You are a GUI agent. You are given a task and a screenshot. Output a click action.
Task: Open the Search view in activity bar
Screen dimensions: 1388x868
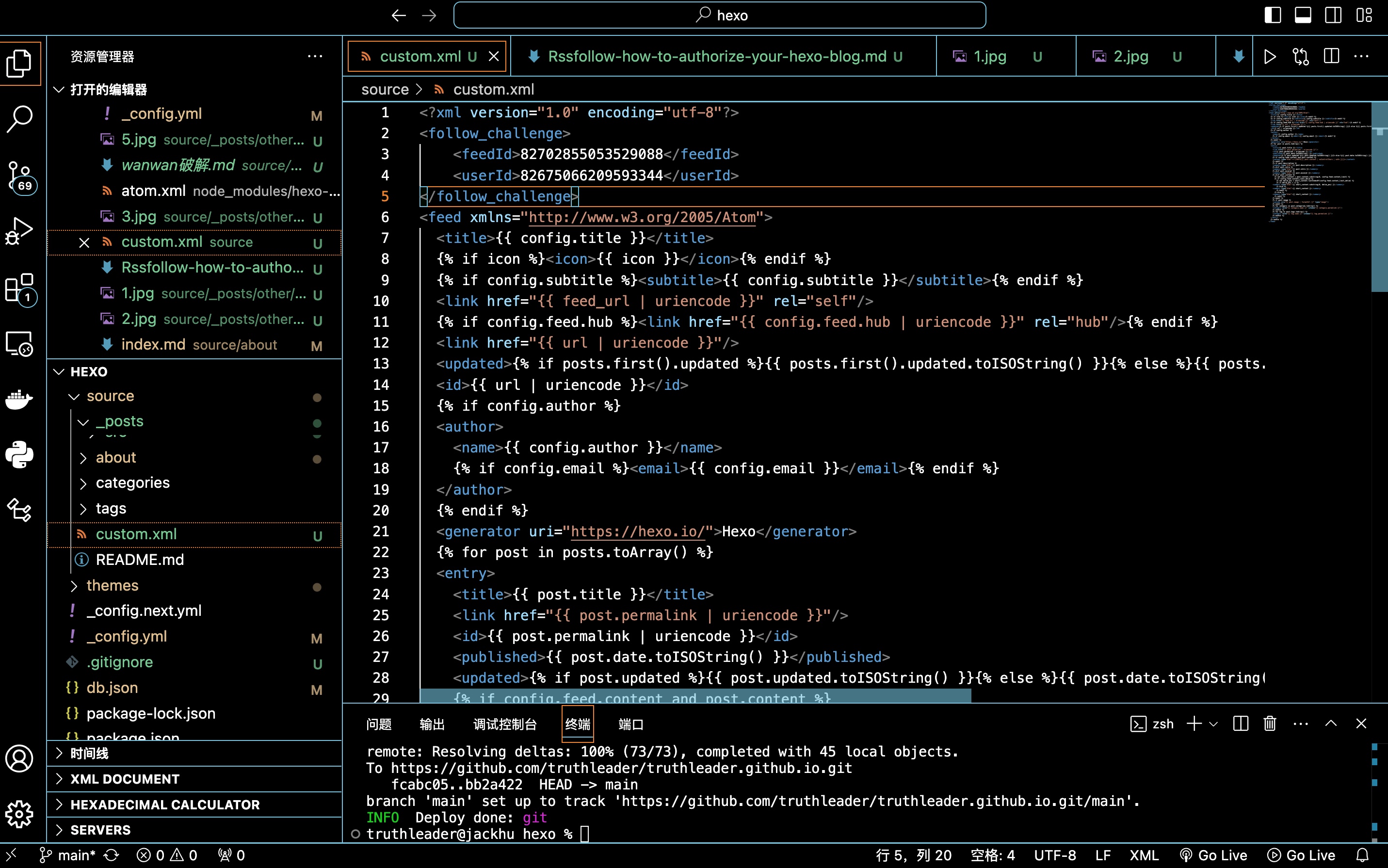19,119
